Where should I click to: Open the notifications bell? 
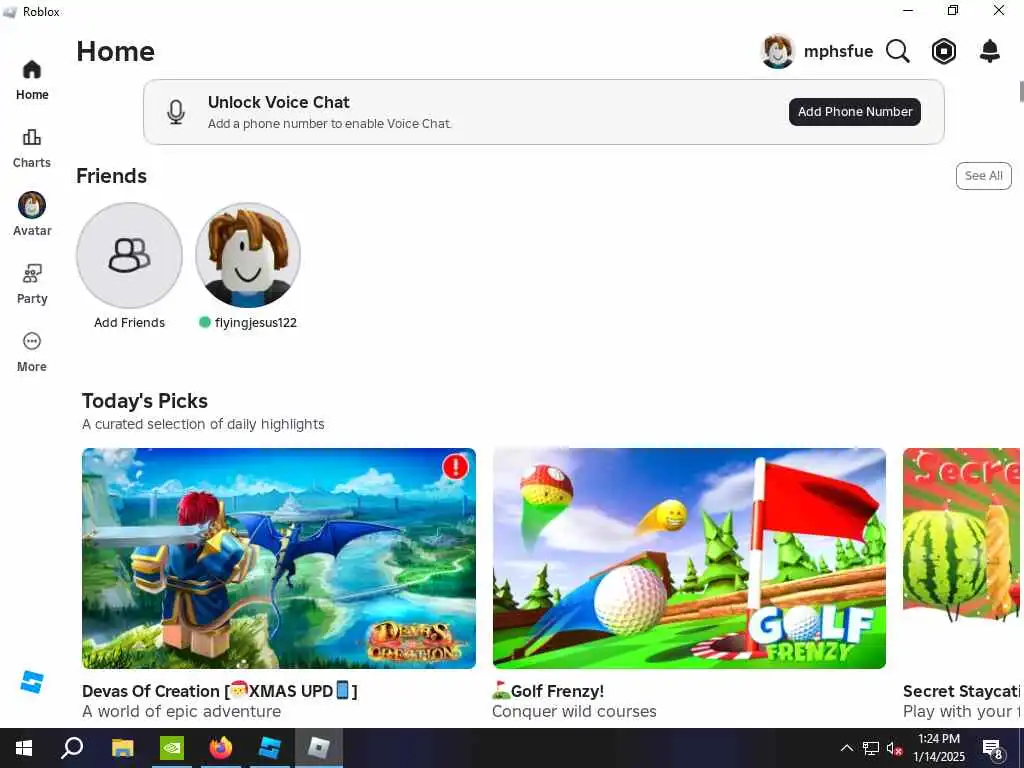coord(990,51)
